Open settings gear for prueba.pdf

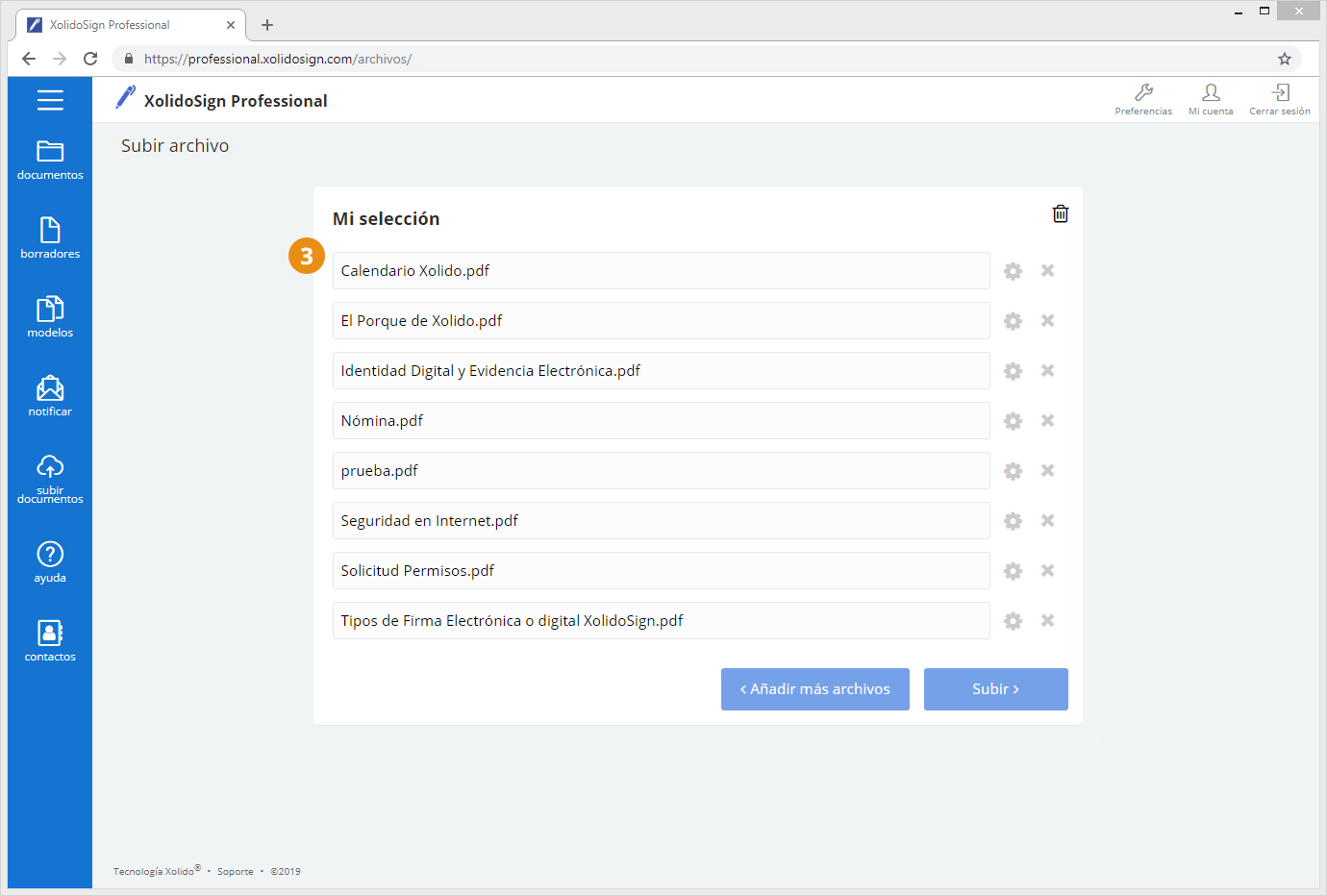(1013, 471)
